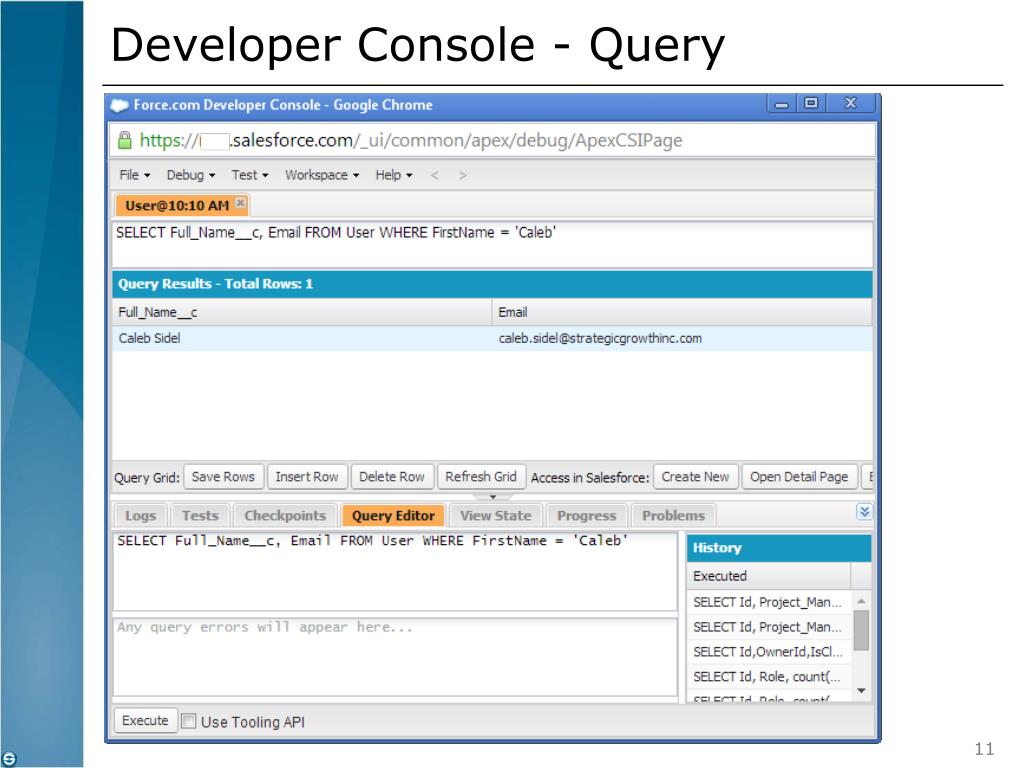Enable the Use Tooling API checkbox

click(x=189, y=721)
